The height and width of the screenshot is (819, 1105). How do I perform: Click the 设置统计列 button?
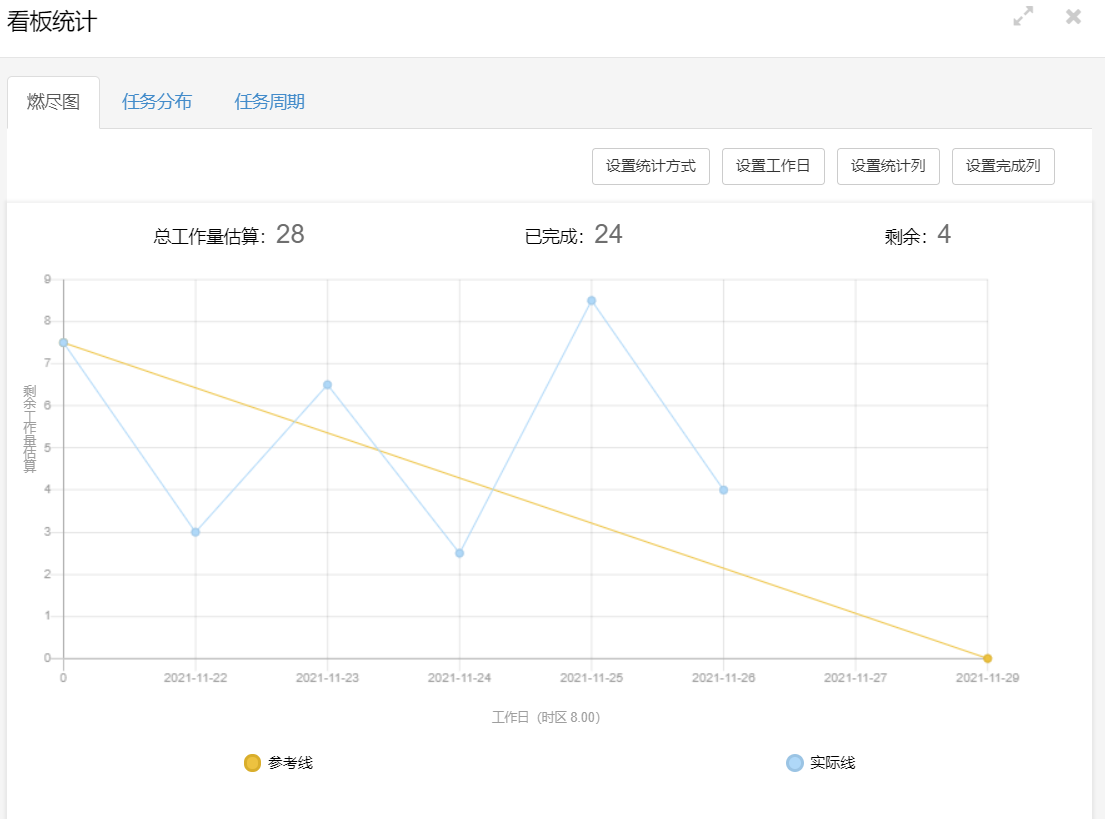(x=888, y=166)
